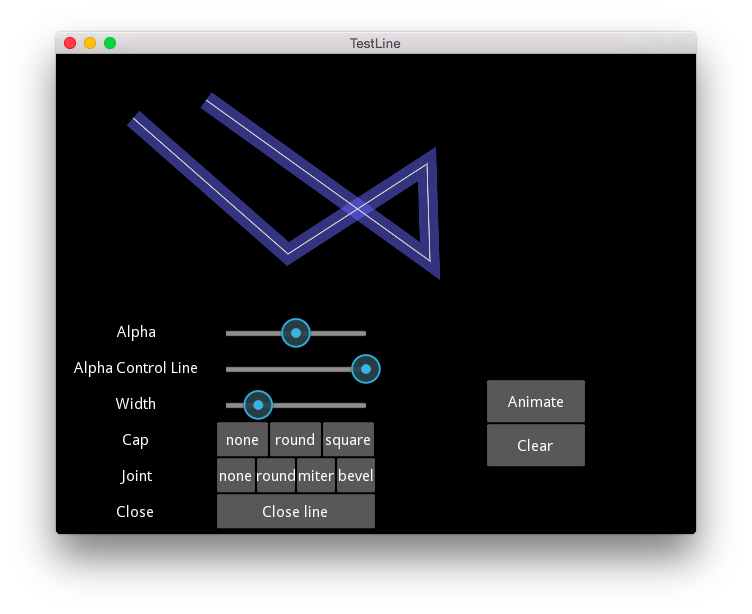Click the green window zoom button
Screen dimensions: 752x614
click(x=110, y=43)
